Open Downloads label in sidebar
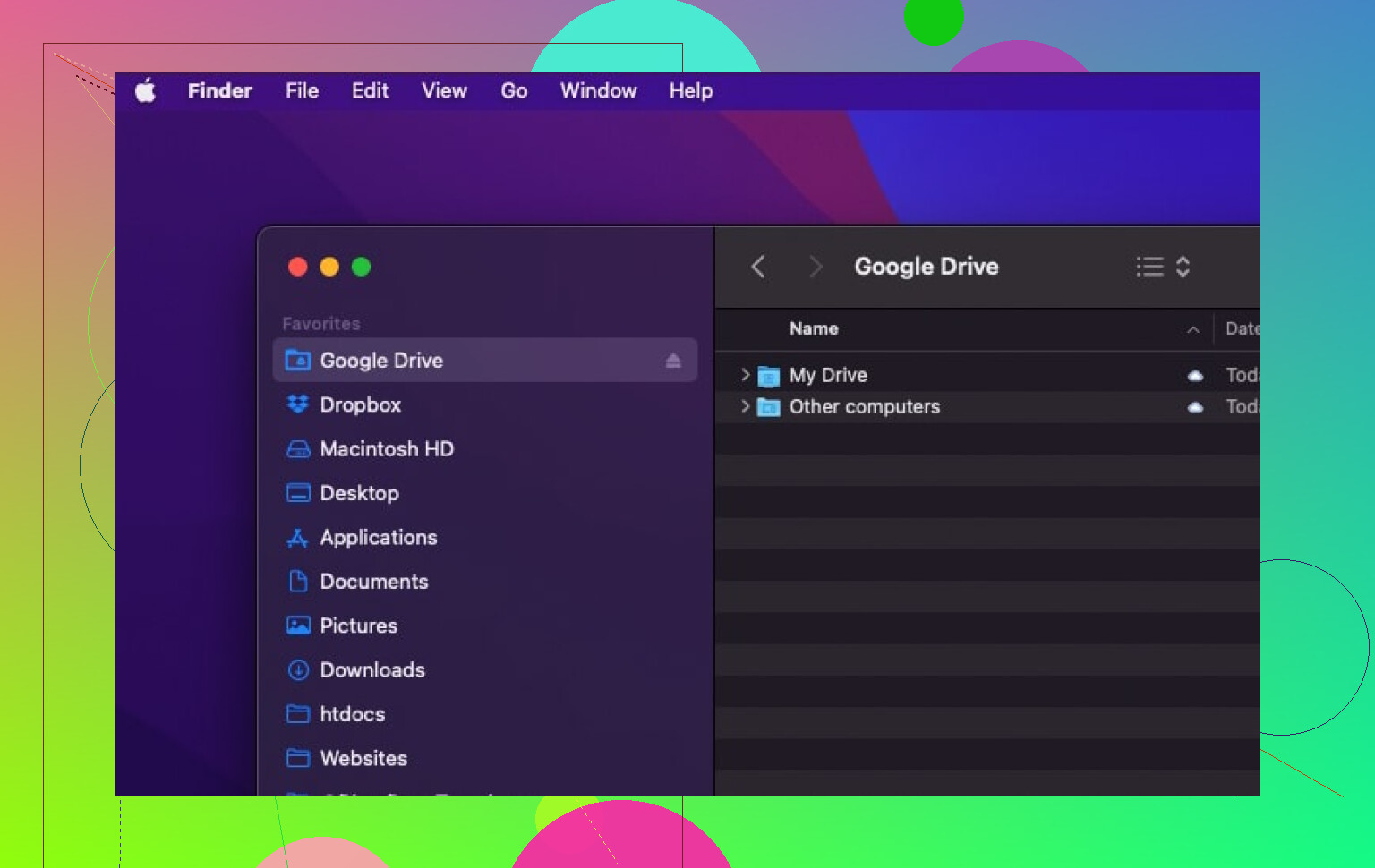The height and width of the screenshot is (868, 1375). click(372, 670)
